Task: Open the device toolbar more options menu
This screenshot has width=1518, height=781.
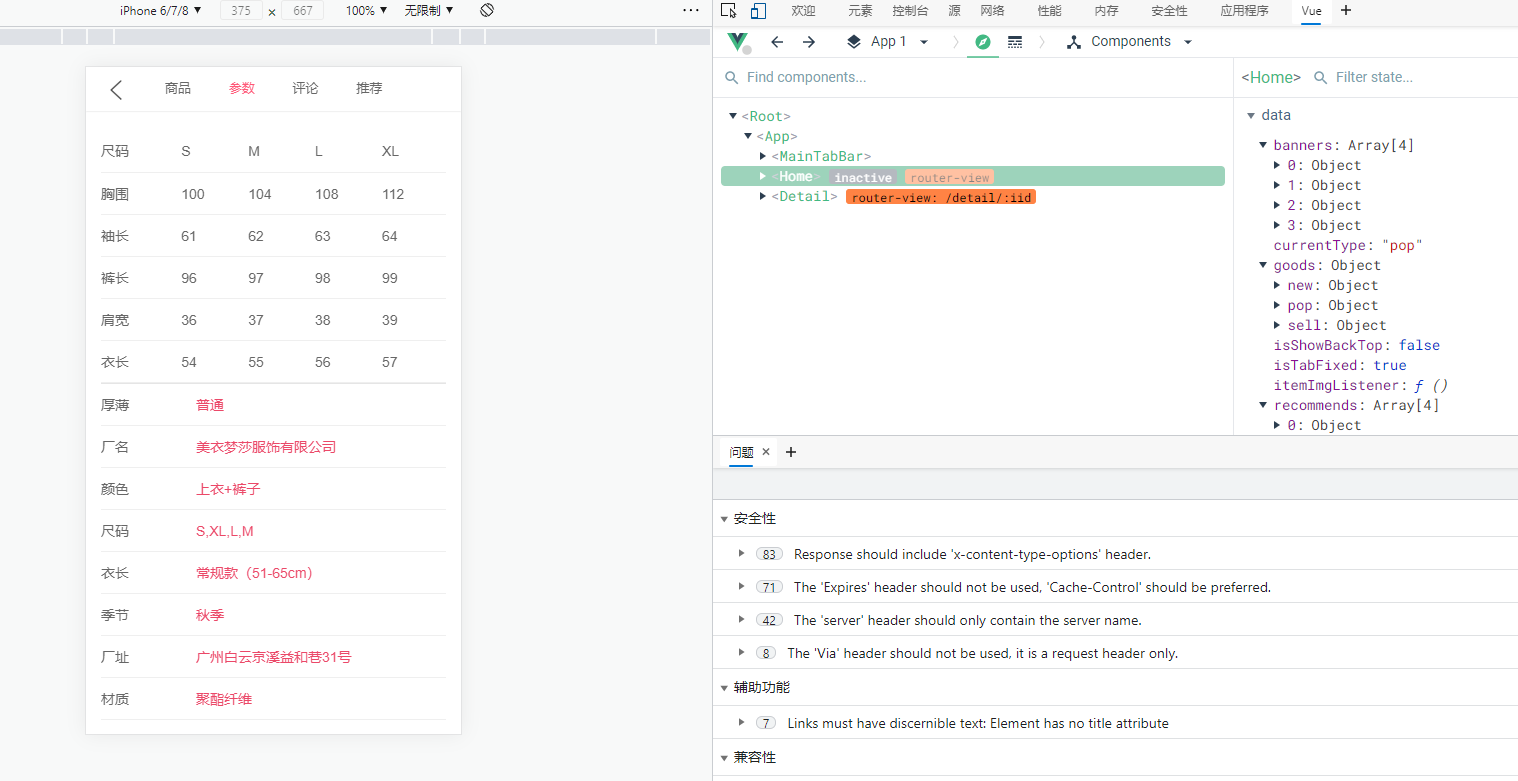Action: pos(691,10)
